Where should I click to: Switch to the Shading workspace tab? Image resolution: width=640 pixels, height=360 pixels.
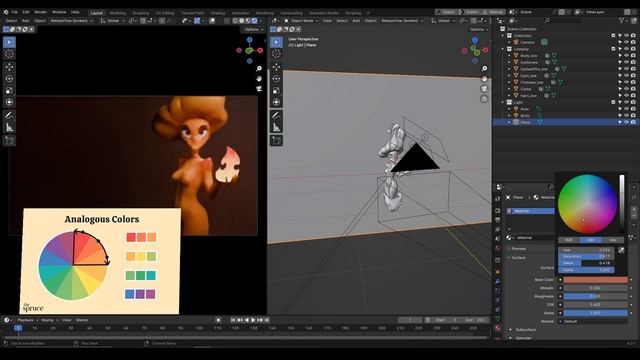point(218,13)
